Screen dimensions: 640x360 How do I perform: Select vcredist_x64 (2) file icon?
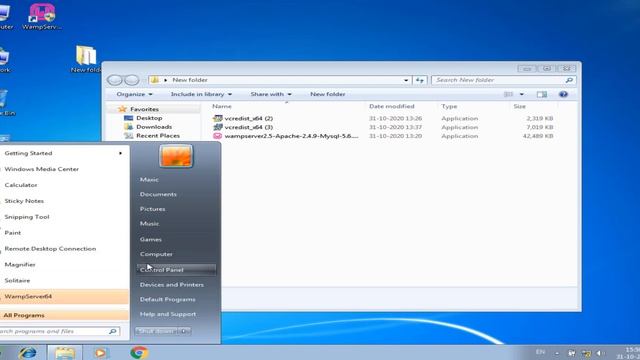click(x=218, y=118)
